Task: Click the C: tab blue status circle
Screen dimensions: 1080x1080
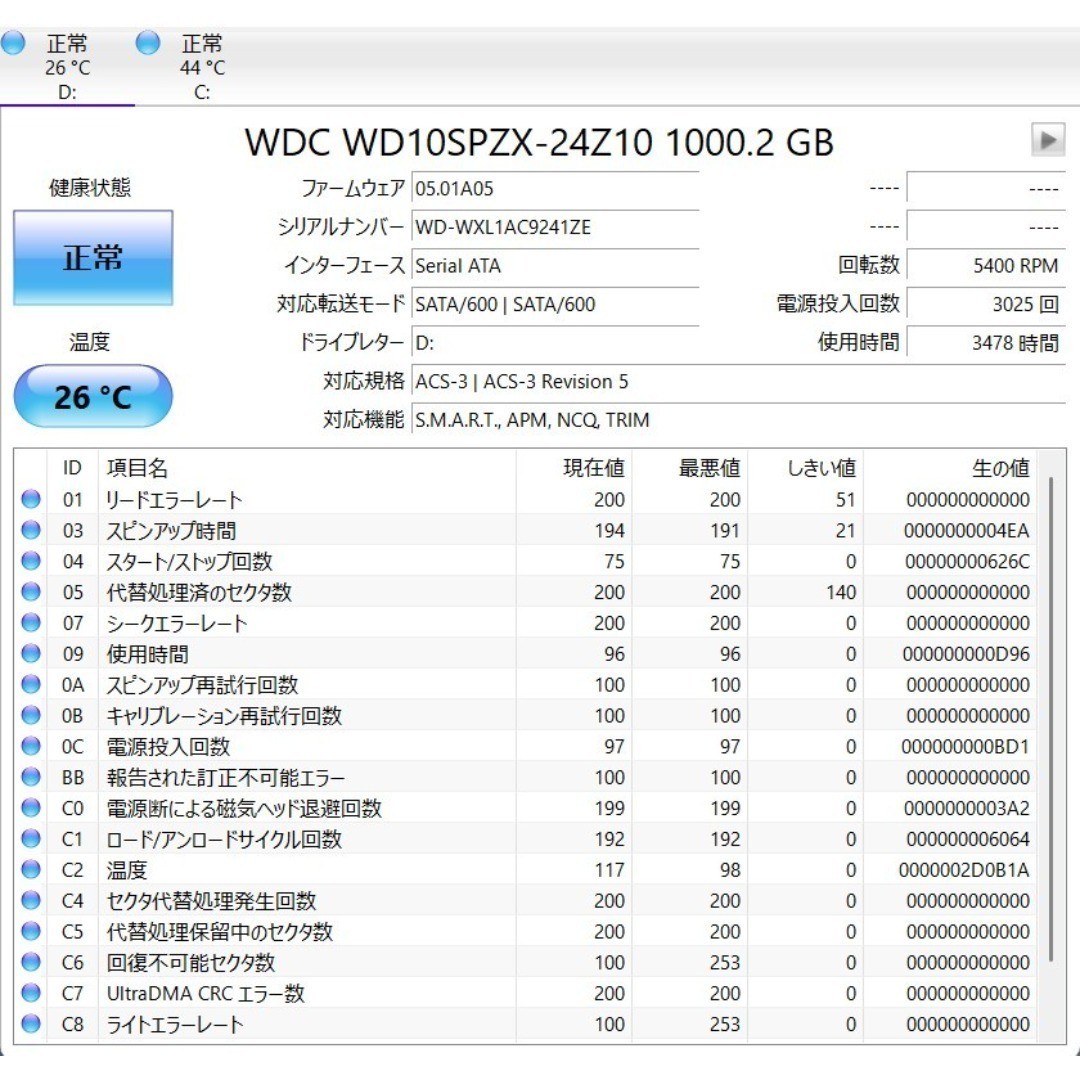Action: click(x=148, y=43)
